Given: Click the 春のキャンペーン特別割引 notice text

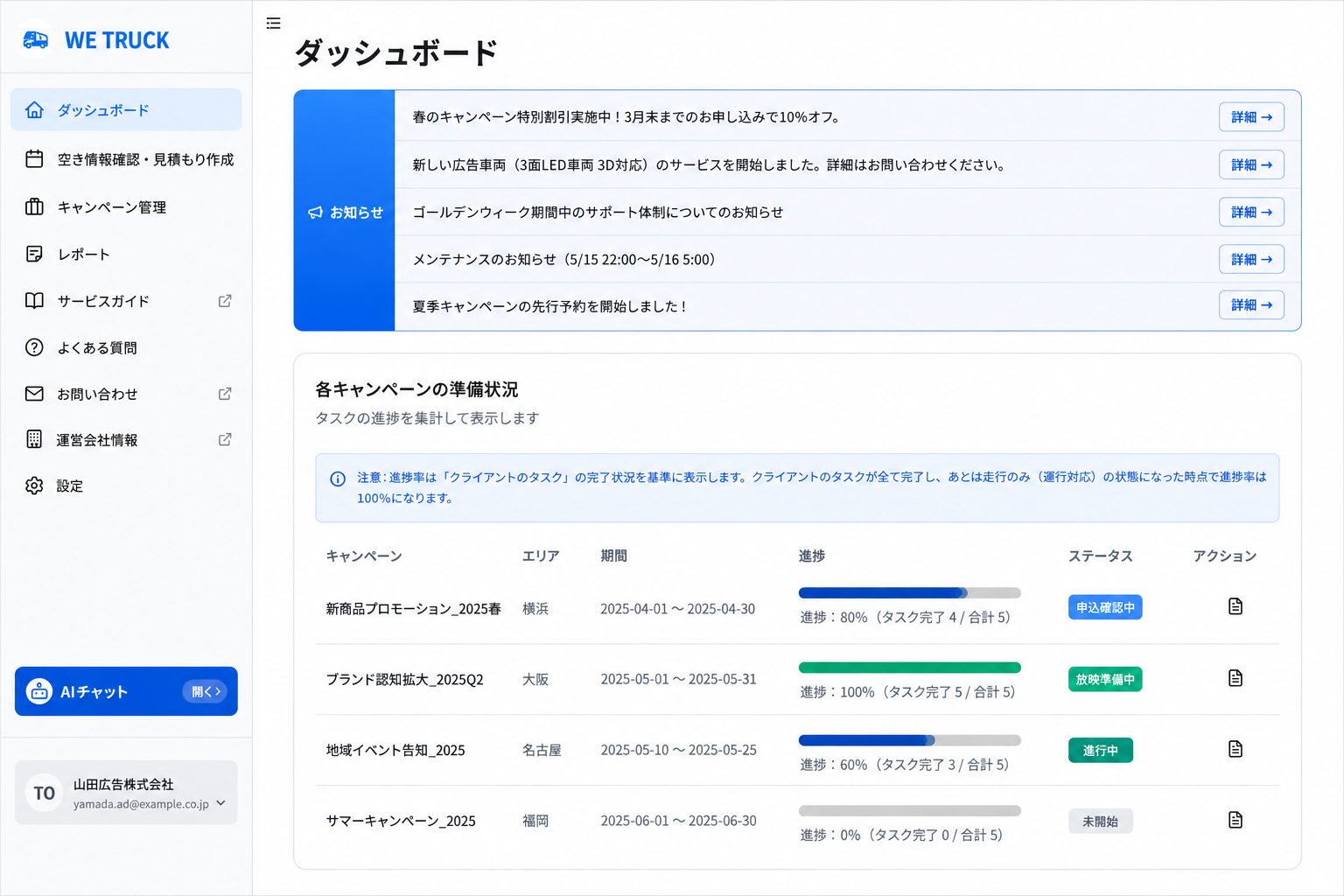Looking at the screenshot, I should pyautogui.click(x=626, y=117).
